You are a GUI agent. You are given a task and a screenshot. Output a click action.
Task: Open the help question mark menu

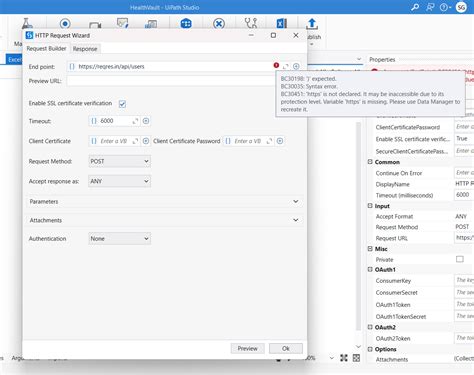[445, 7]
